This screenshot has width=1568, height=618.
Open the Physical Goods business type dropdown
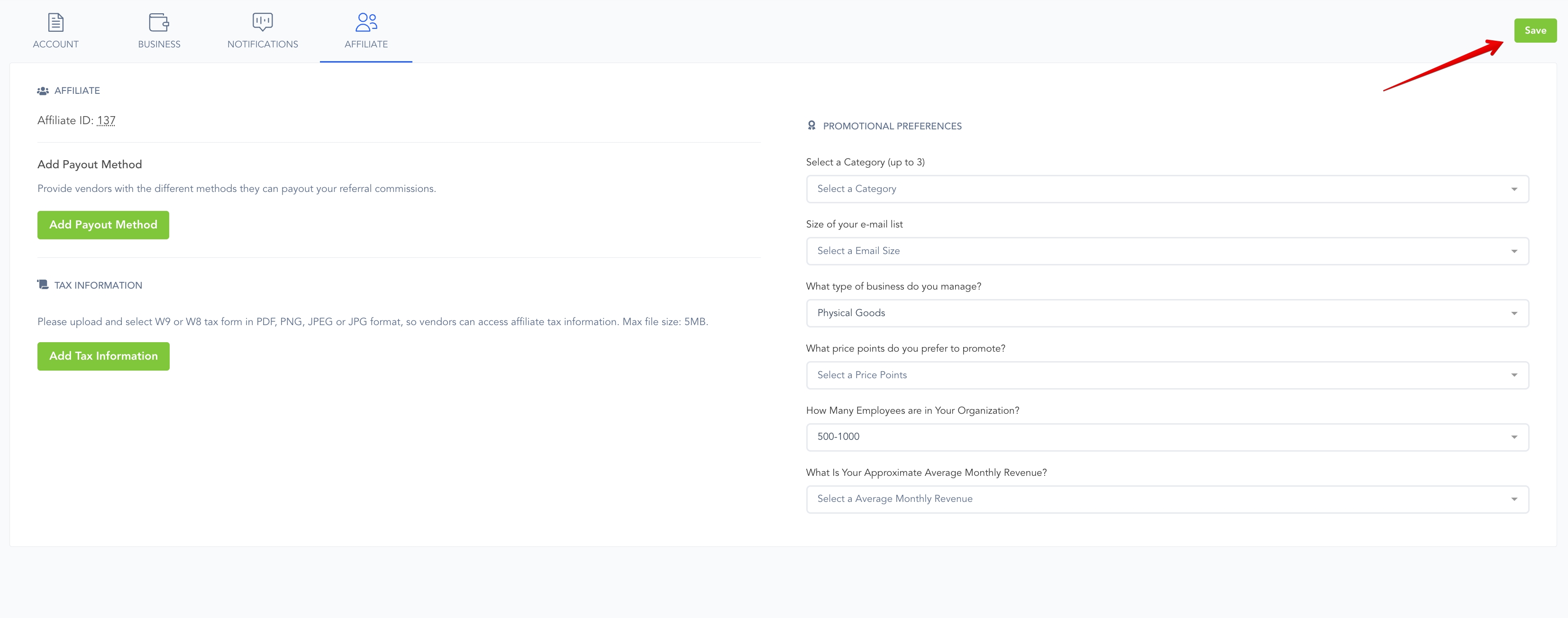point(1167,313)
